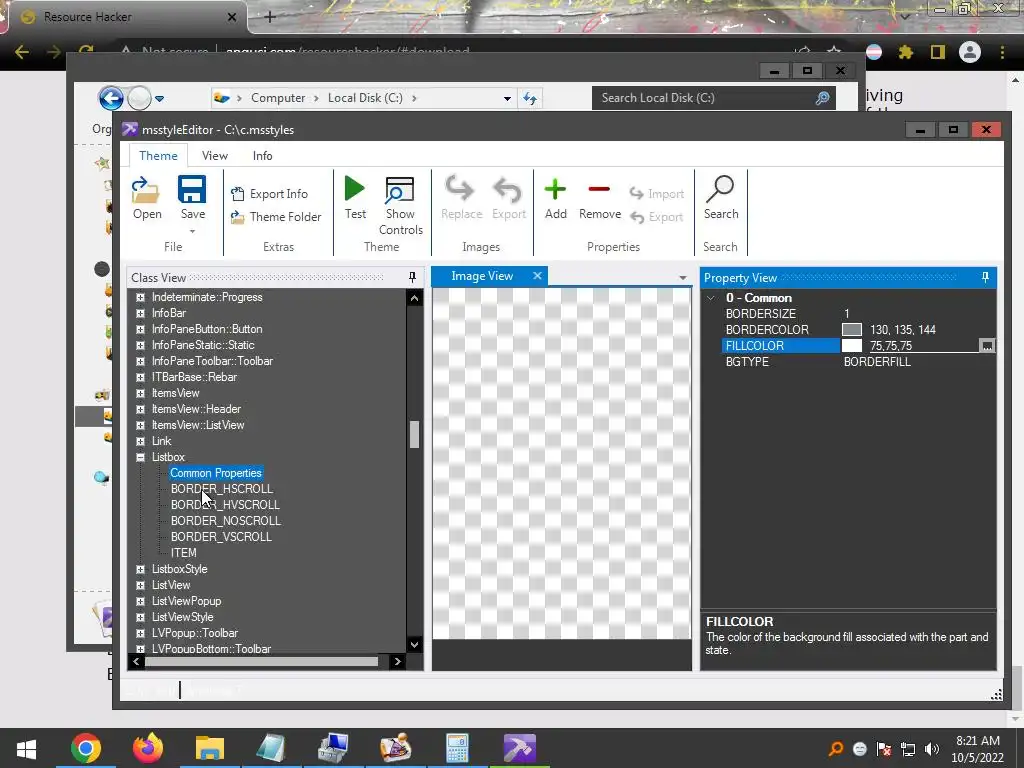The height and width of the screenshot is (768, 1024).
Task: Click Explorer back button
Action: [111, 99]
